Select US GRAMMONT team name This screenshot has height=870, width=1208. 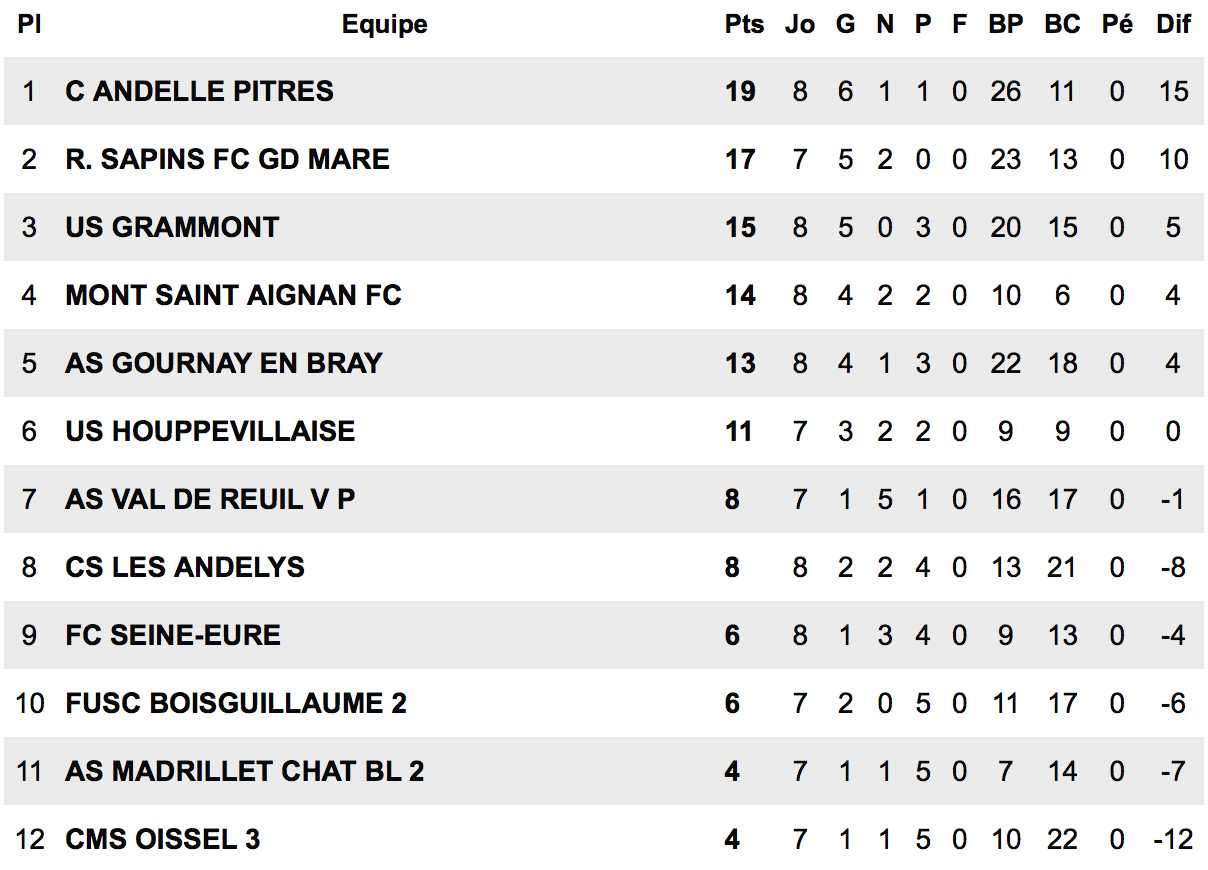coord(172,227)
